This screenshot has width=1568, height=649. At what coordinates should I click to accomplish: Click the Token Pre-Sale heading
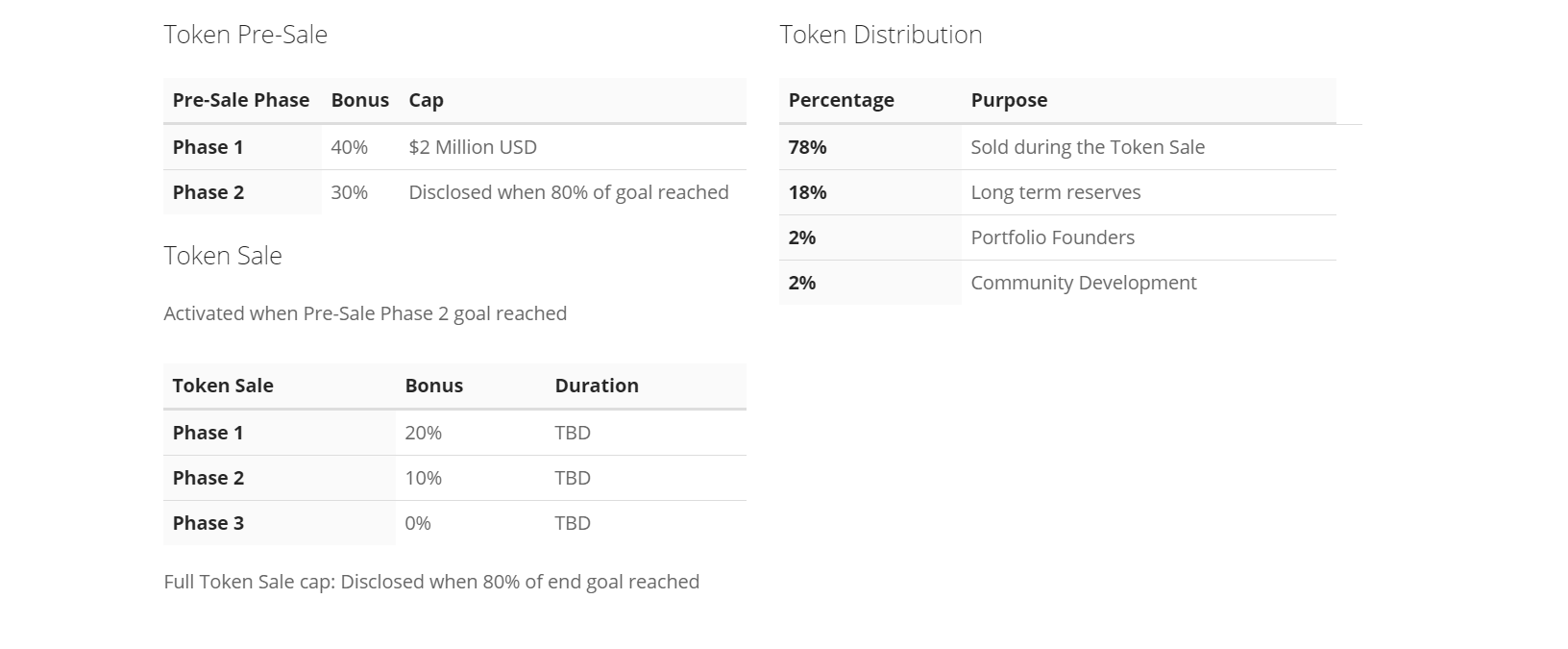245,35
